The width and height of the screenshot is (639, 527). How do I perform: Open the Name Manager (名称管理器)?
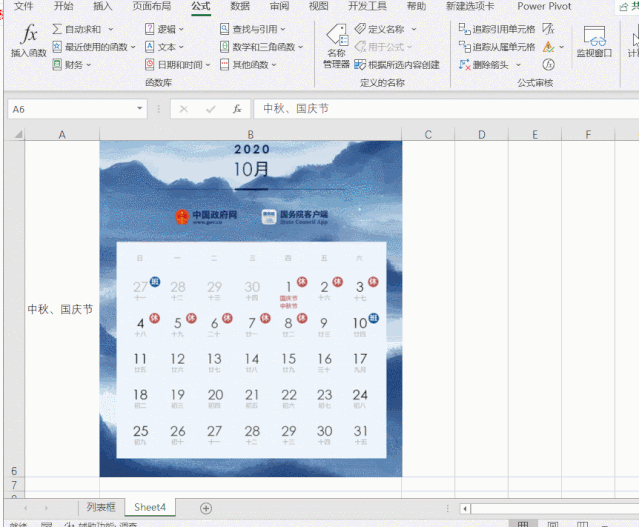[x=337, y=46]
